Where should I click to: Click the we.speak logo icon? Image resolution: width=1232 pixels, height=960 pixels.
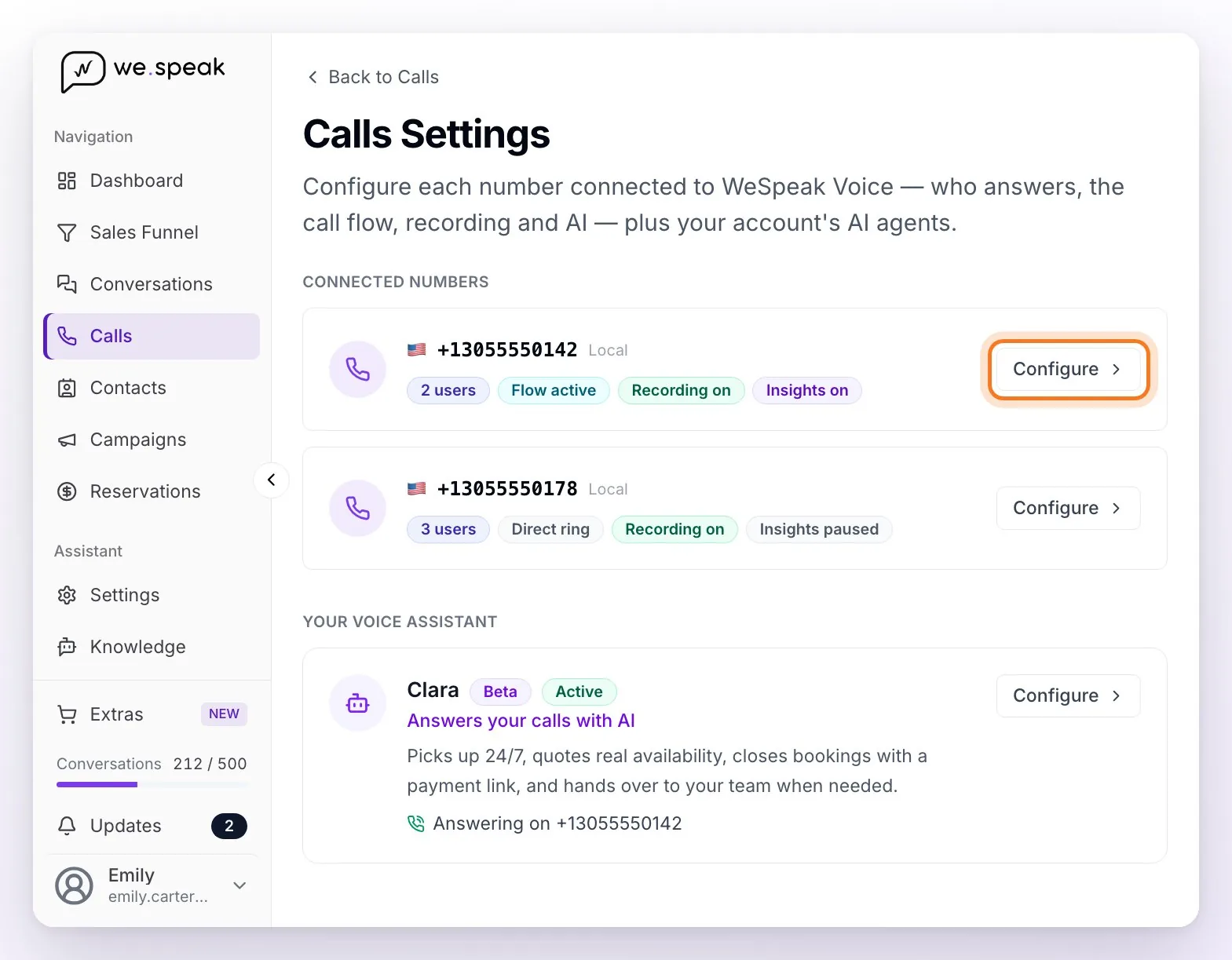[x=82, y=71]
